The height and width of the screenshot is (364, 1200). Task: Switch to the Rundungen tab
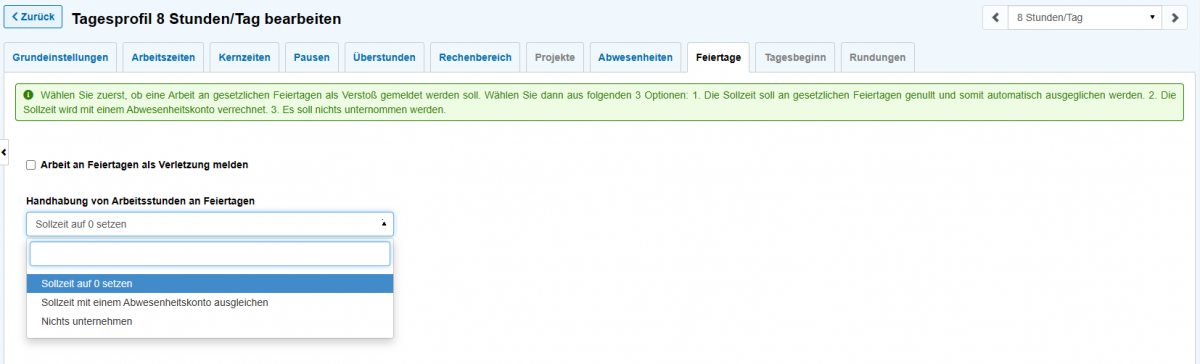pyautogui.click(x=877, y=58)
